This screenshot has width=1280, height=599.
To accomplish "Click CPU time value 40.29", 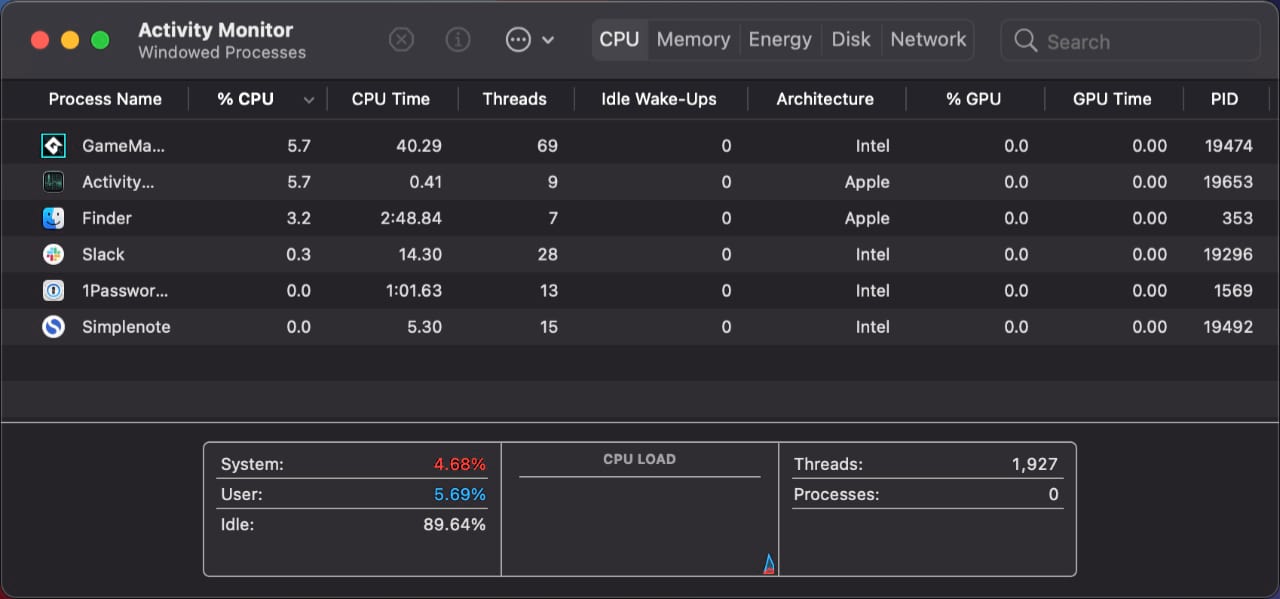I will coord(419,146).
